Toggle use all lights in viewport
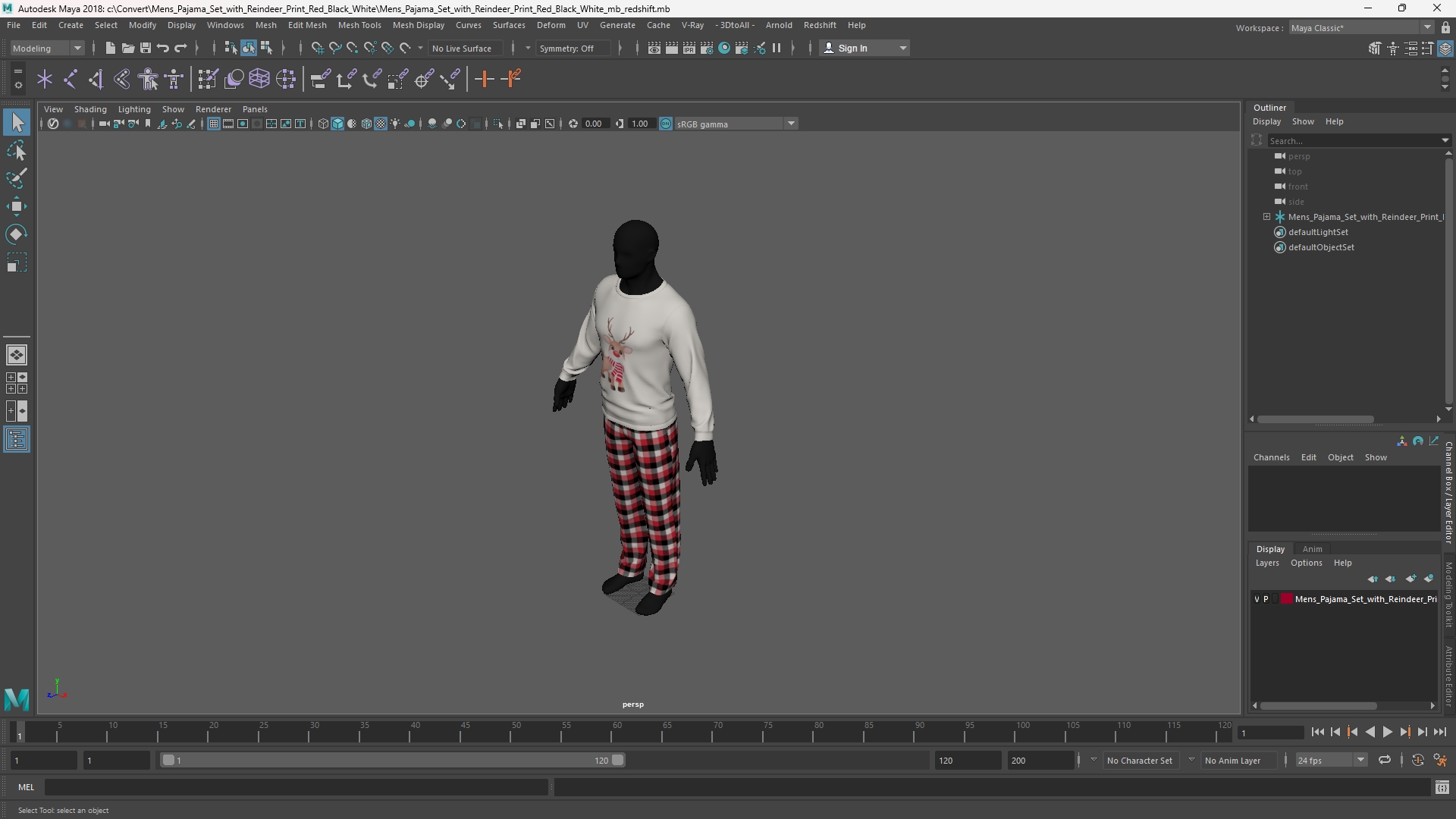Screen dimensions: 1456x819 tap(395, 124)
